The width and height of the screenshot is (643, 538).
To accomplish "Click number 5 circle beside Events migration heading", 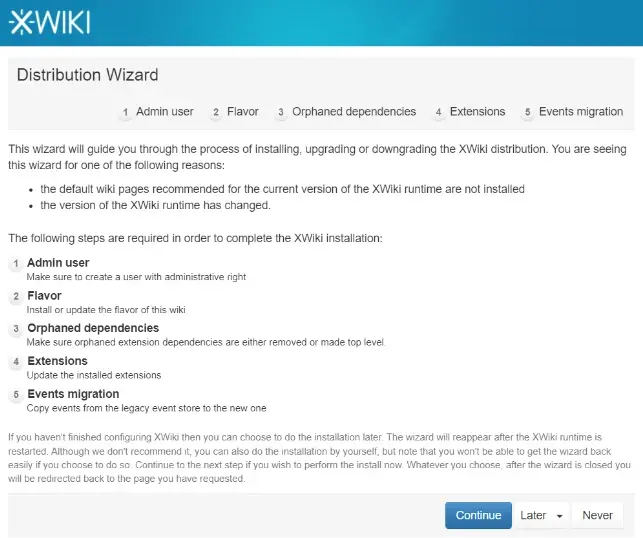I will [16, 394].
